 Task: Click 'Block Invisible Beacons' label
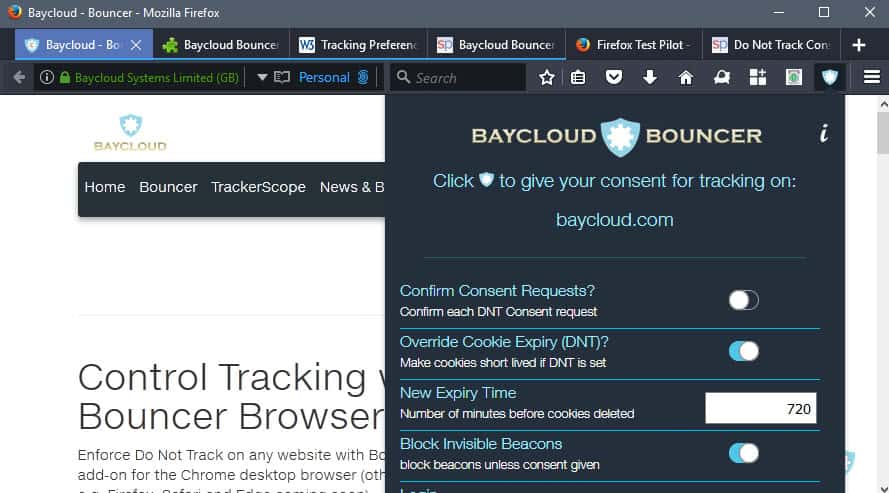481,444
